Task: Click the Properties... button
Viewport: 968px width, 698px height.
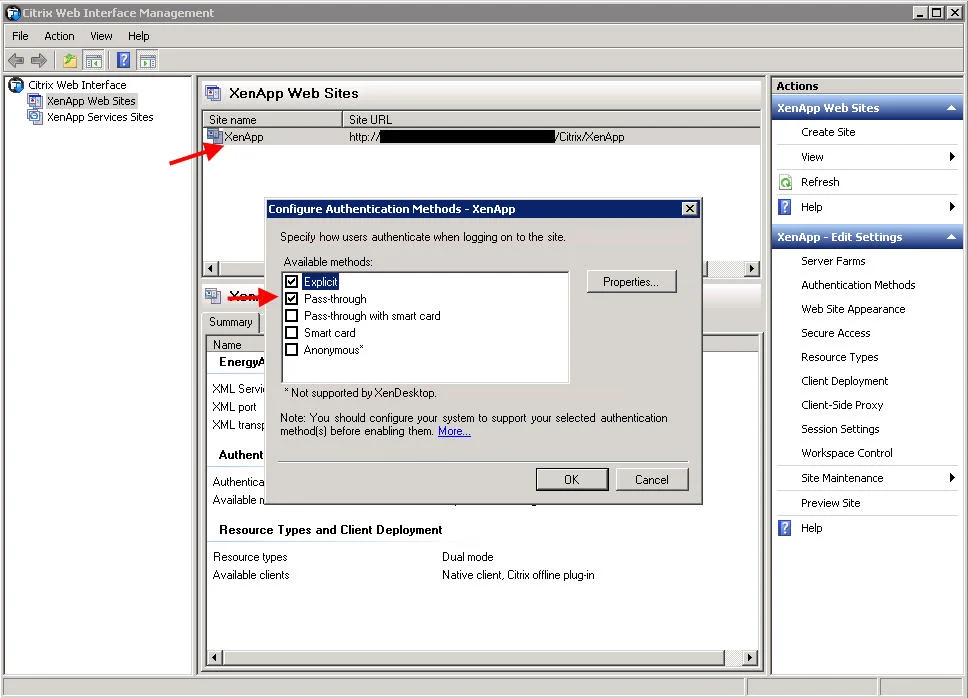Action: pos(631,281)
